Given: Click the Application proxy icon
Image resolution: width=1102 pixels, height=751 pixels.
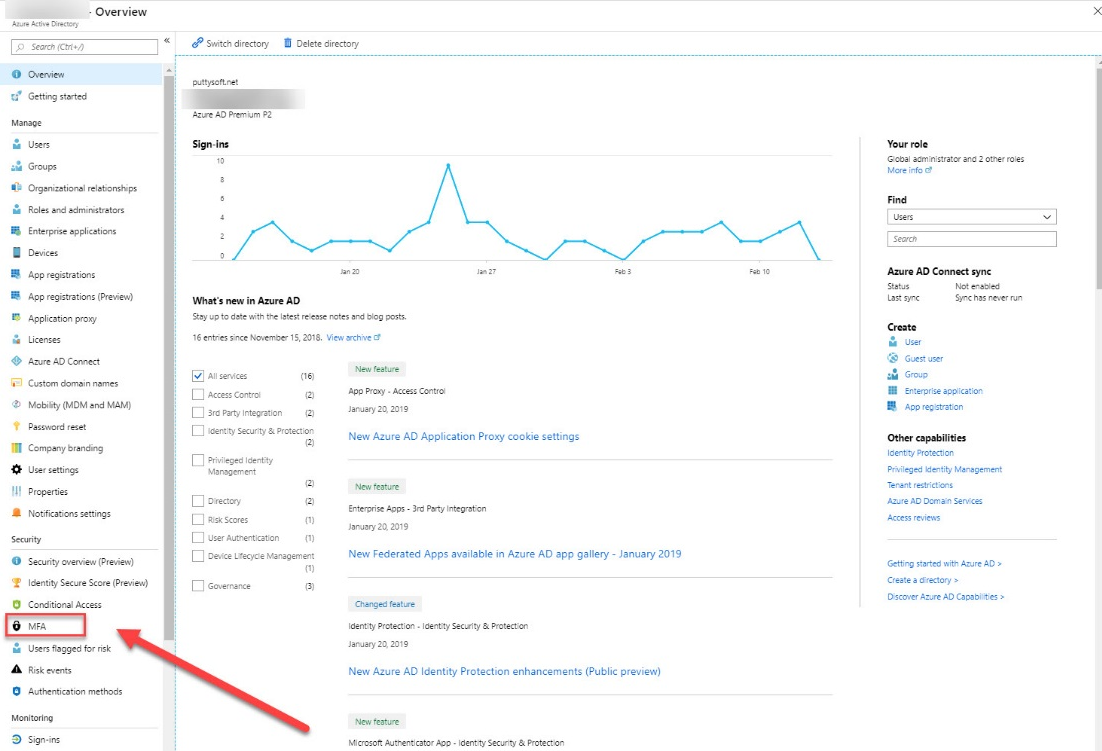Looking at the screenshot, I should tap(17, 318).
